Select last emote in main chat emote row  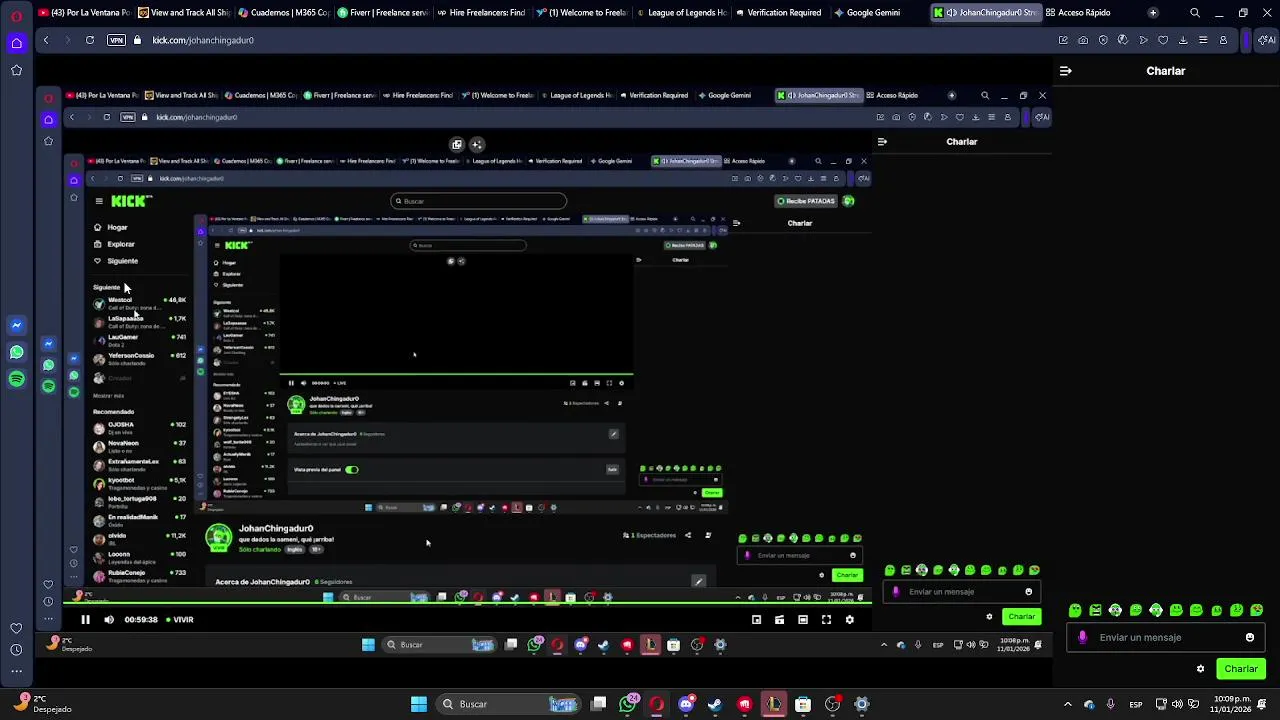click(1257, 610)
